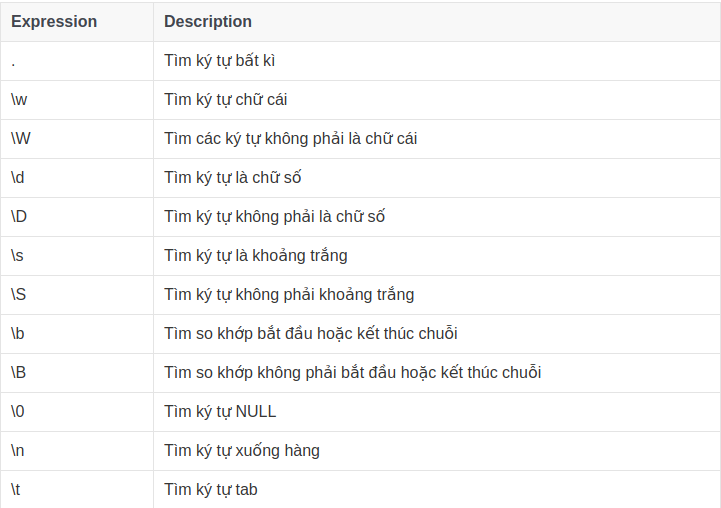
Task: Click description "Tìm ký tự là chữ số"
Action: 233,178
